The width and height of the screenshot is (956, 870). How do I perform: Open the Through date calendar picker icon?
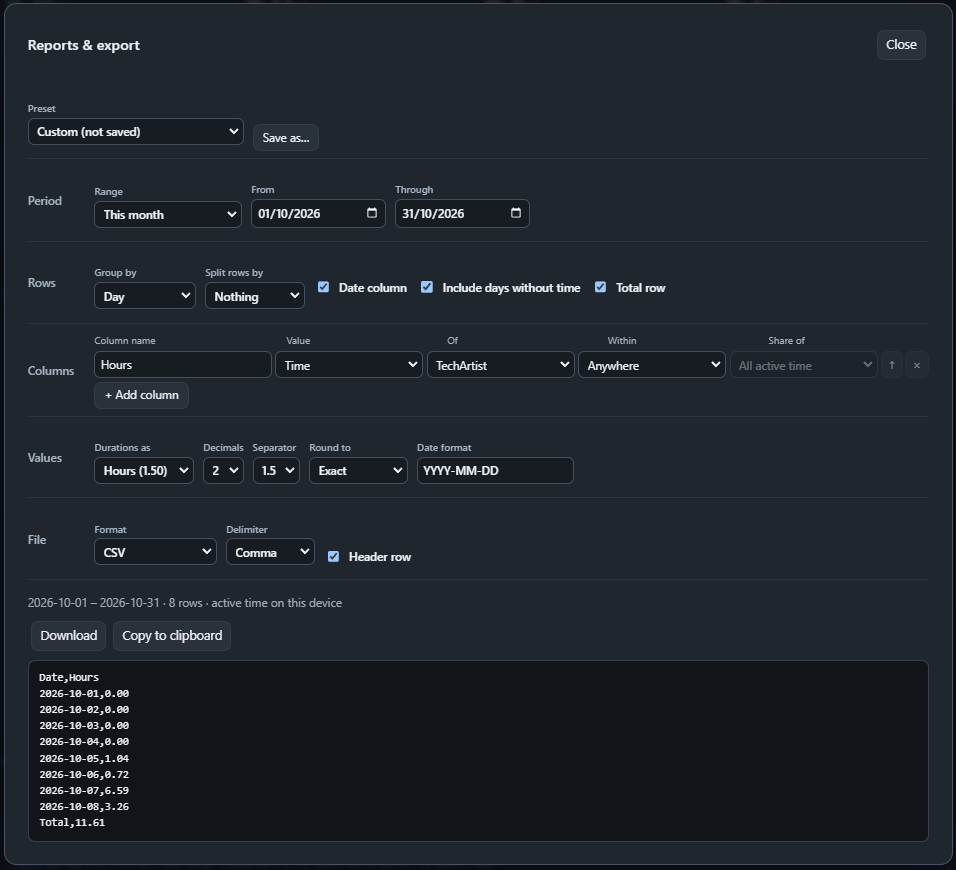[516, 213]
